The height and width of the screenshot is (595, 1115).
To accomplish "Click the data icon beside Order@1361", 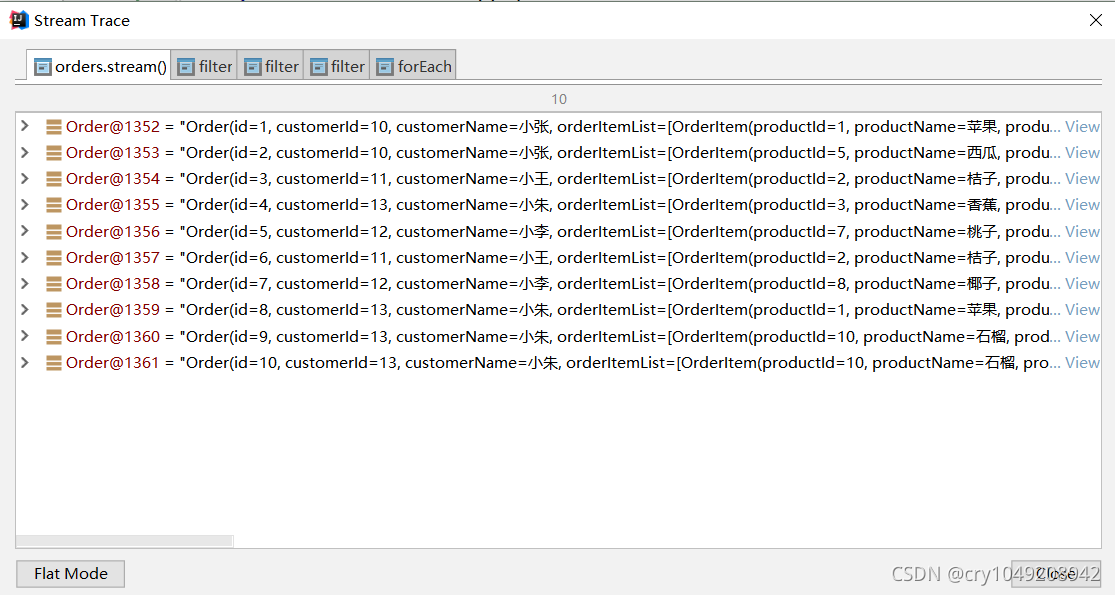I will coord(52,362).
